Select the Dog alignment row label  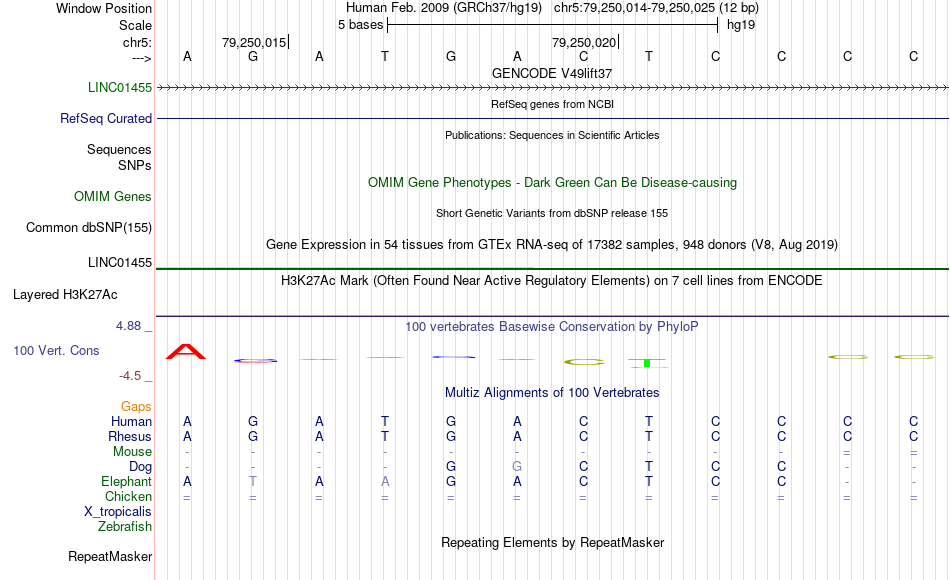pos(141,467)
